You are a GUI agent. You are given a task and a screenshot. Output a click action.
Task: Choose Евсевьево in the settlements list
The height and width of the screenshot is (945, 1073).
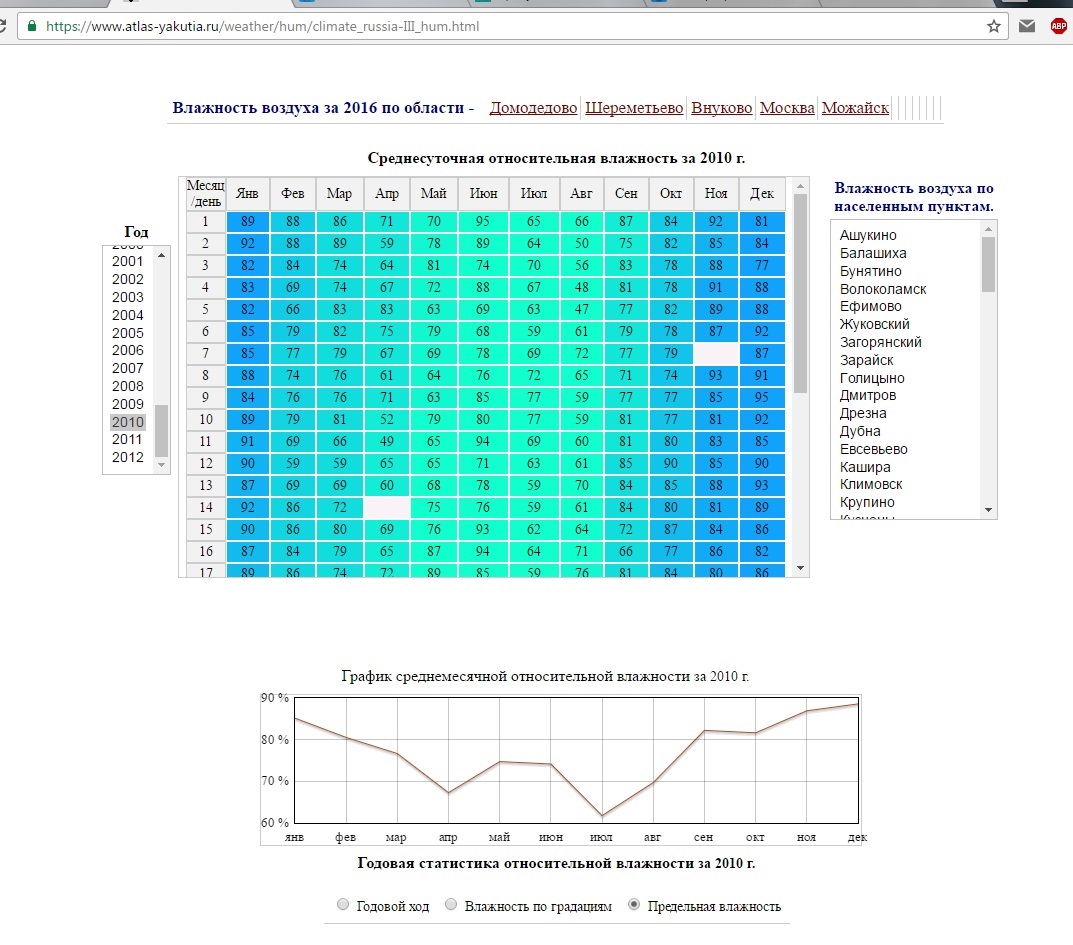tap(873, 449)
